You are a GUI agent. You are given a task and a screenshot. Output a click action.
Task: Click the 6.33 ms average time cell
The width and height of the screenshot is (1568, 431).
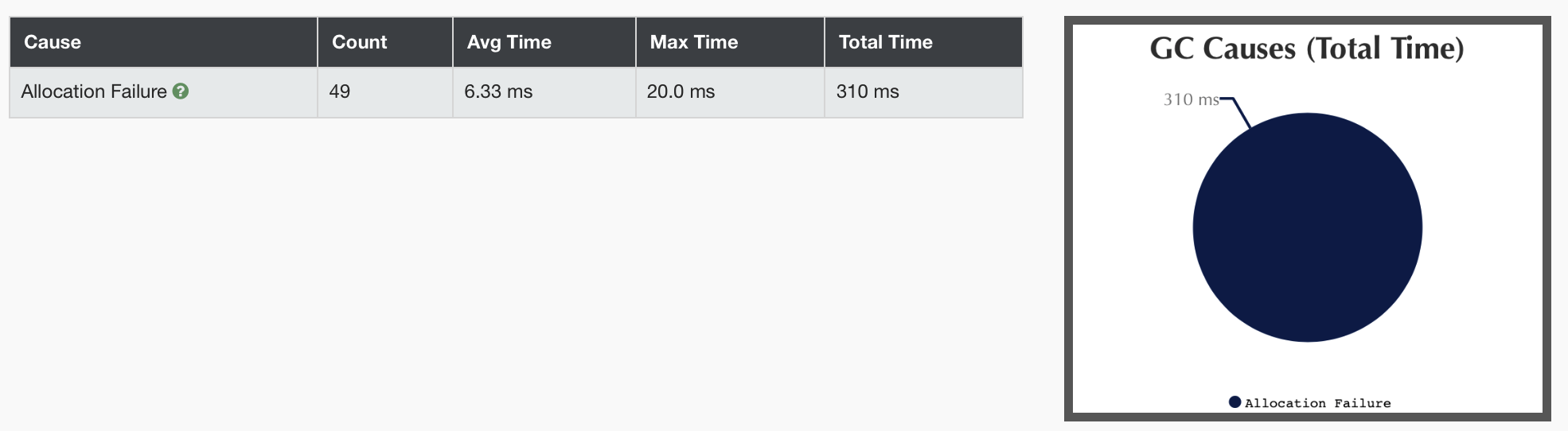(x=498, y=91)
